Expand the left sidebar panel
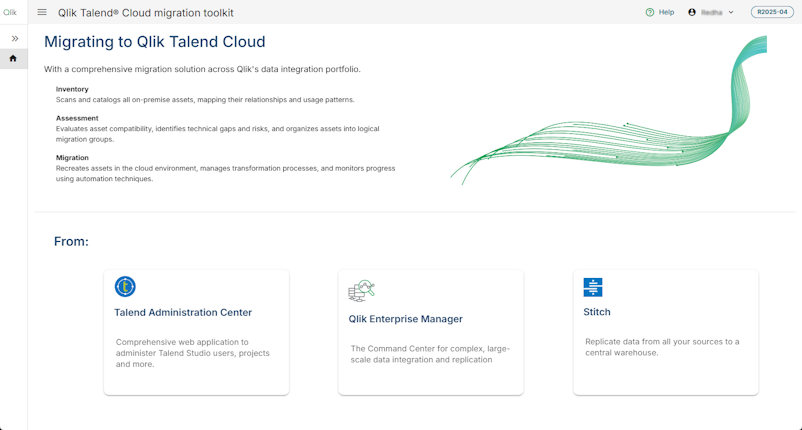 pos(14,39)
